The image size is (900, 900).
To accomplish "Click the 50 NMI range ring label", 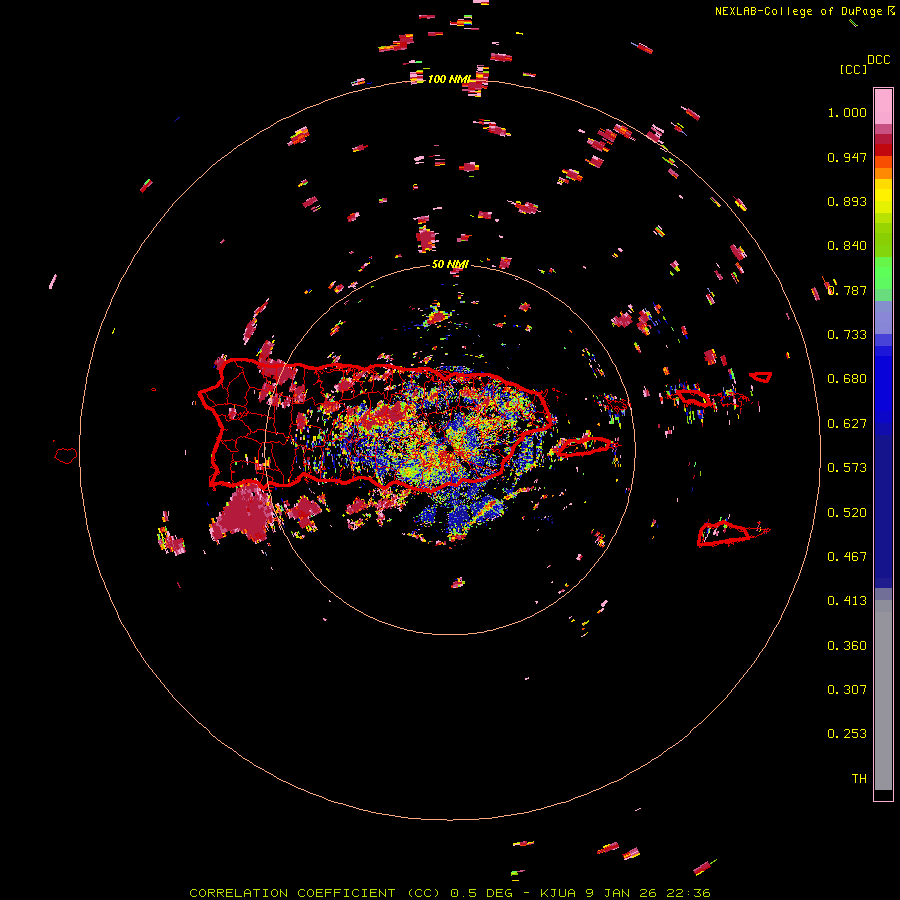I will (450, 264).
